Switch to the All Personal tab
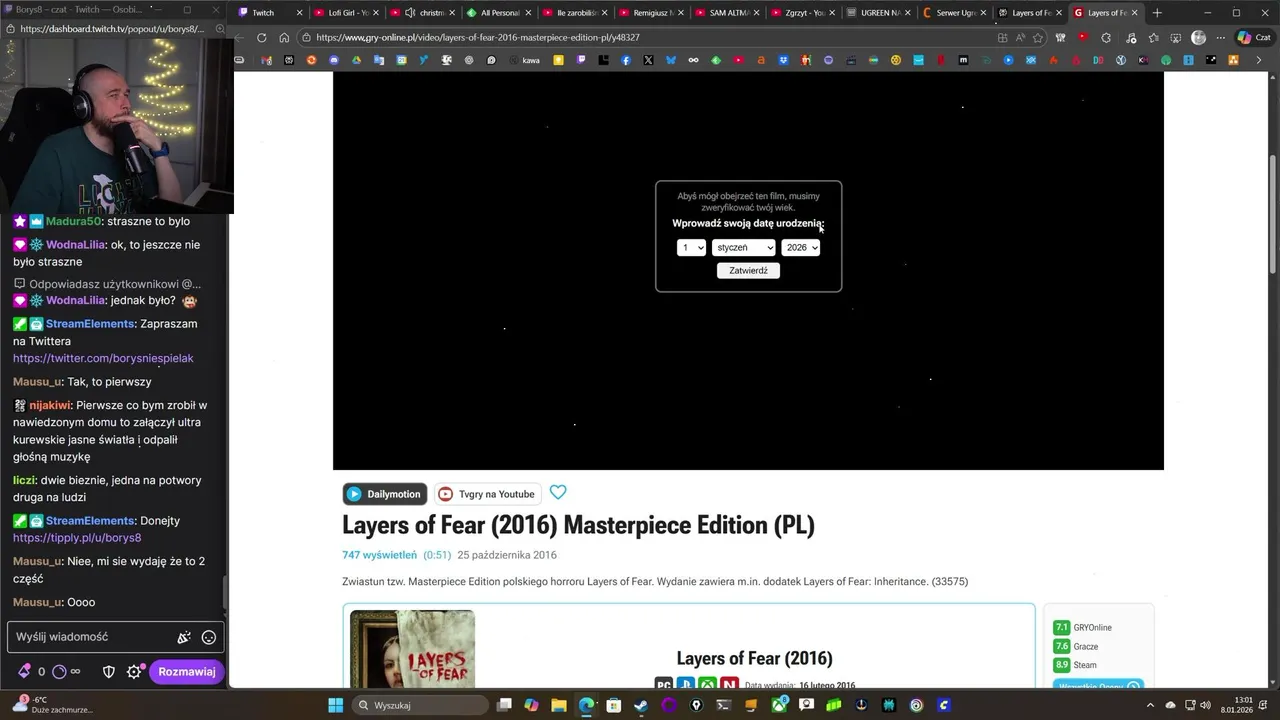 [x=498, y=13]
